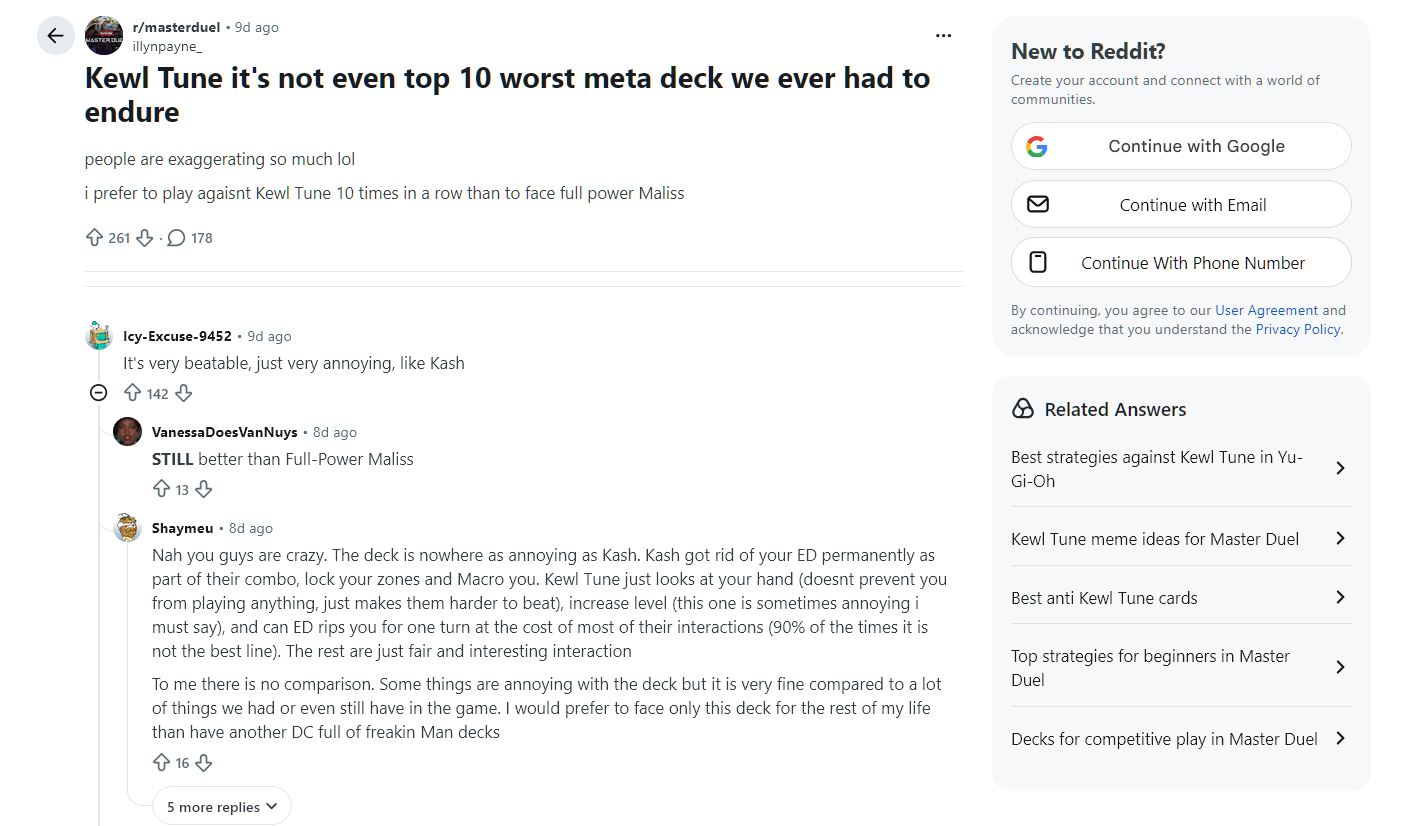
Task: Click Continue with Google button
Action: click(1181, 146)
